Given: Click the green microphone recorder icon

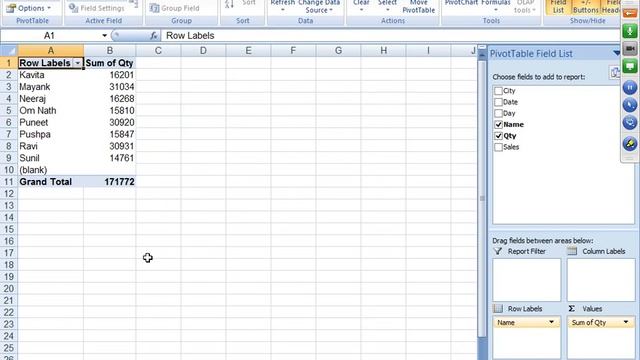Looking at the screenshot, I should pos(630,31).
